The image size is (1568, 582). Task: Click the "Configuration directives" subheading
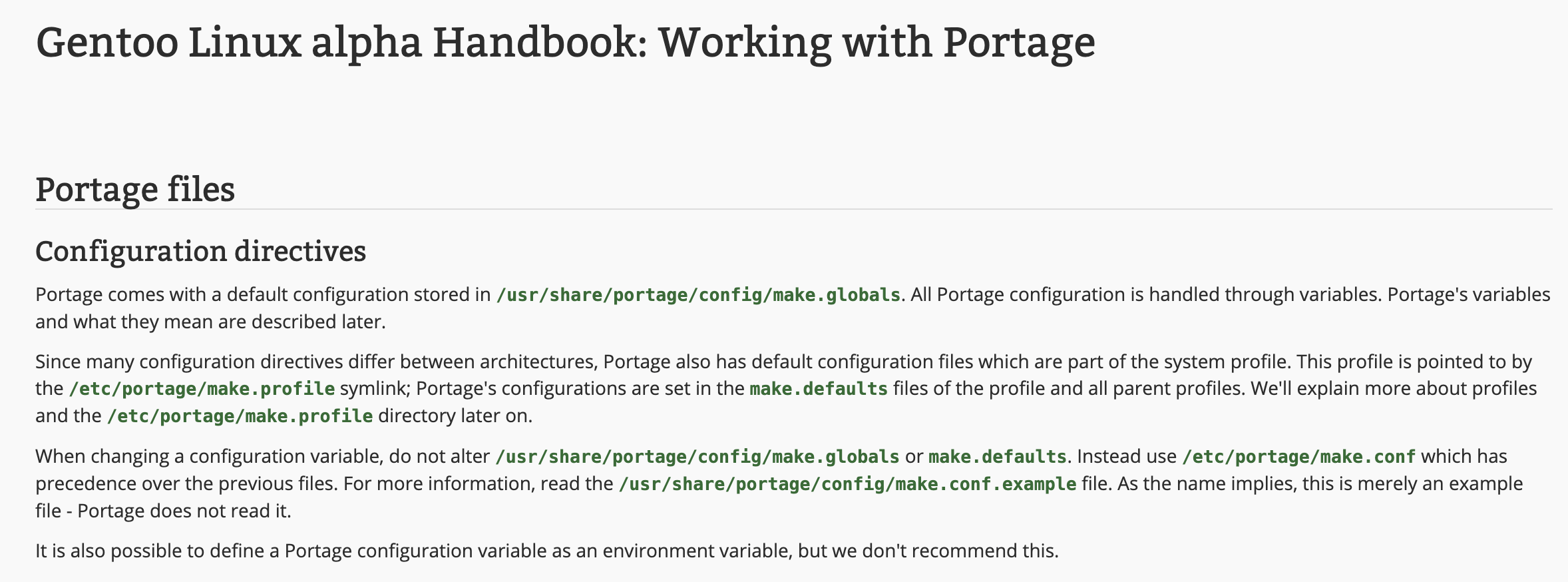tap(200, 251)
